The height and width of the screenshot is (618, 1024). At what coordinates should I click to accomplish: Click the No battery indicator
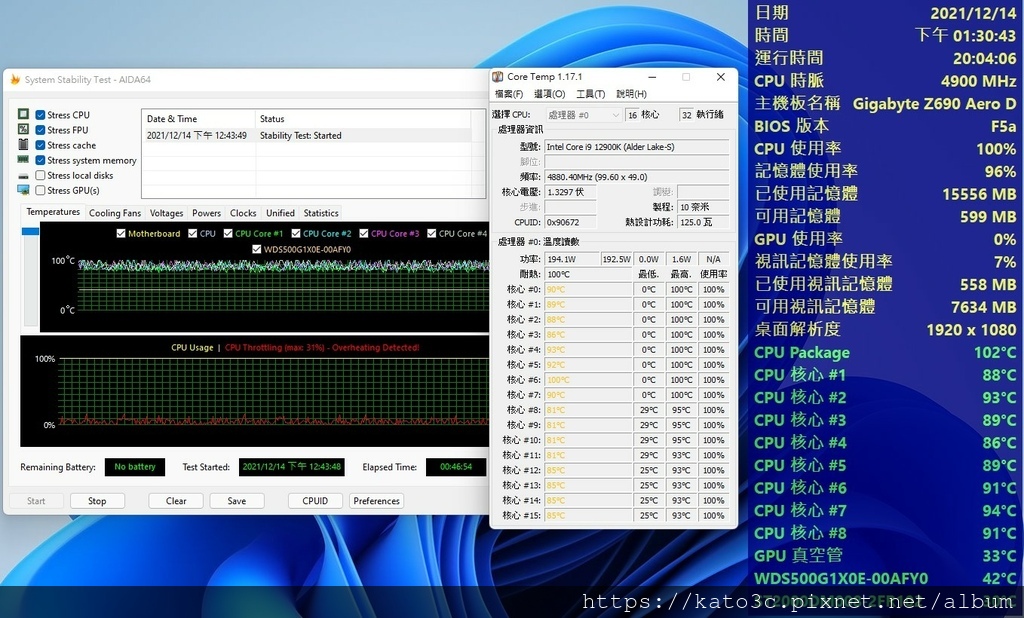[x=135, y=467]
